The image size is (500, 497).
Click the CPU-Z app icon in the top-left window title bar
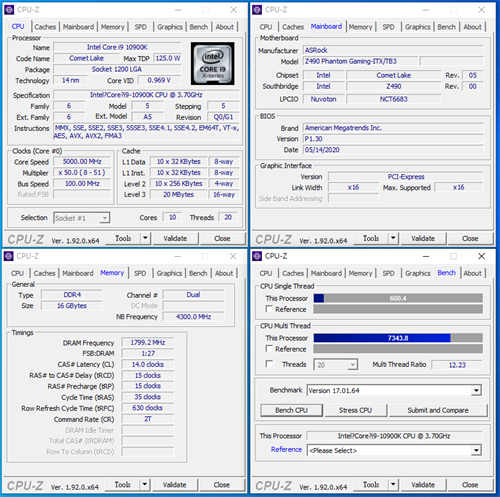[x=9, y=10]
